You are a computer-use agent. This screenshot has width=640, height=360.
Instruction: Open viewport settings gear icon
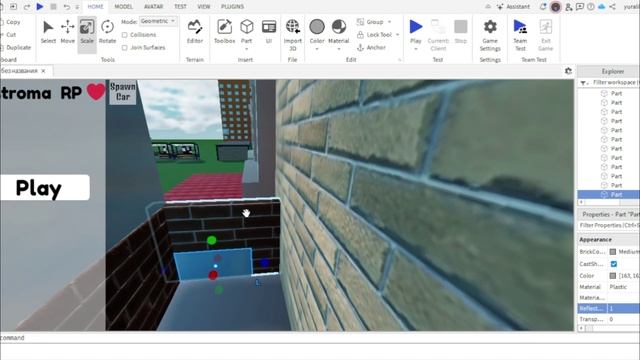pyautogui.click(x=568, y=71)
